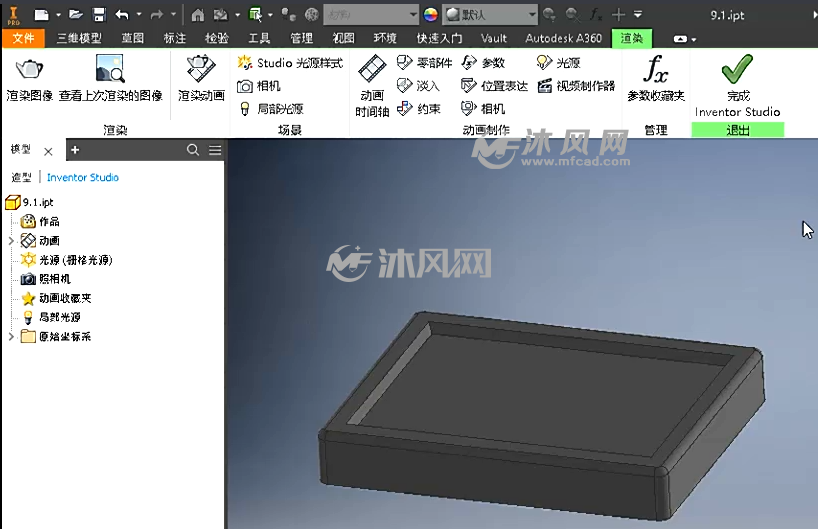Screen dimensions: 818x529
Task: Open the browser panel hamburger menu
Action: pos(215,150)
